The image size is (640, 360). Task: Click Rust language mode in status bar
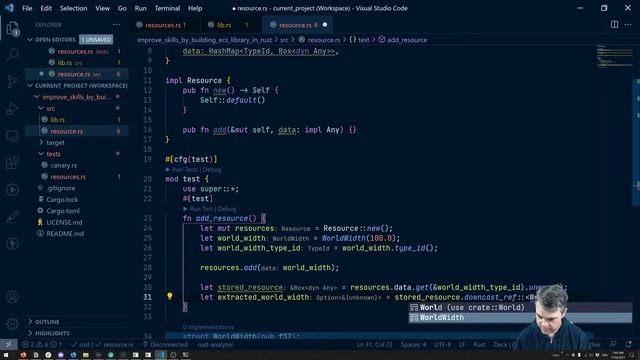click(x=479, y=344)
